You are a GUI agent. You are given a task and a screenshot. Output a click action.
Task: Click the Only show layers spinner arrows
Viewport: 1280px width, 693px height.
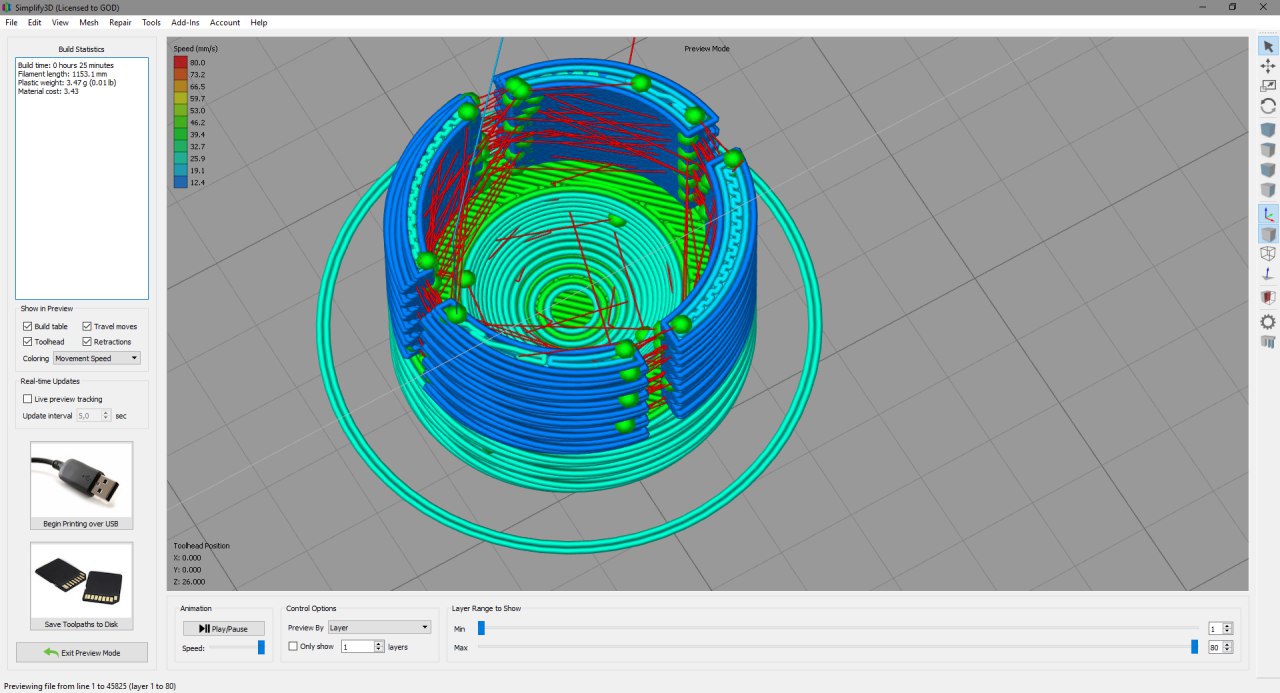tap(379, 647)
